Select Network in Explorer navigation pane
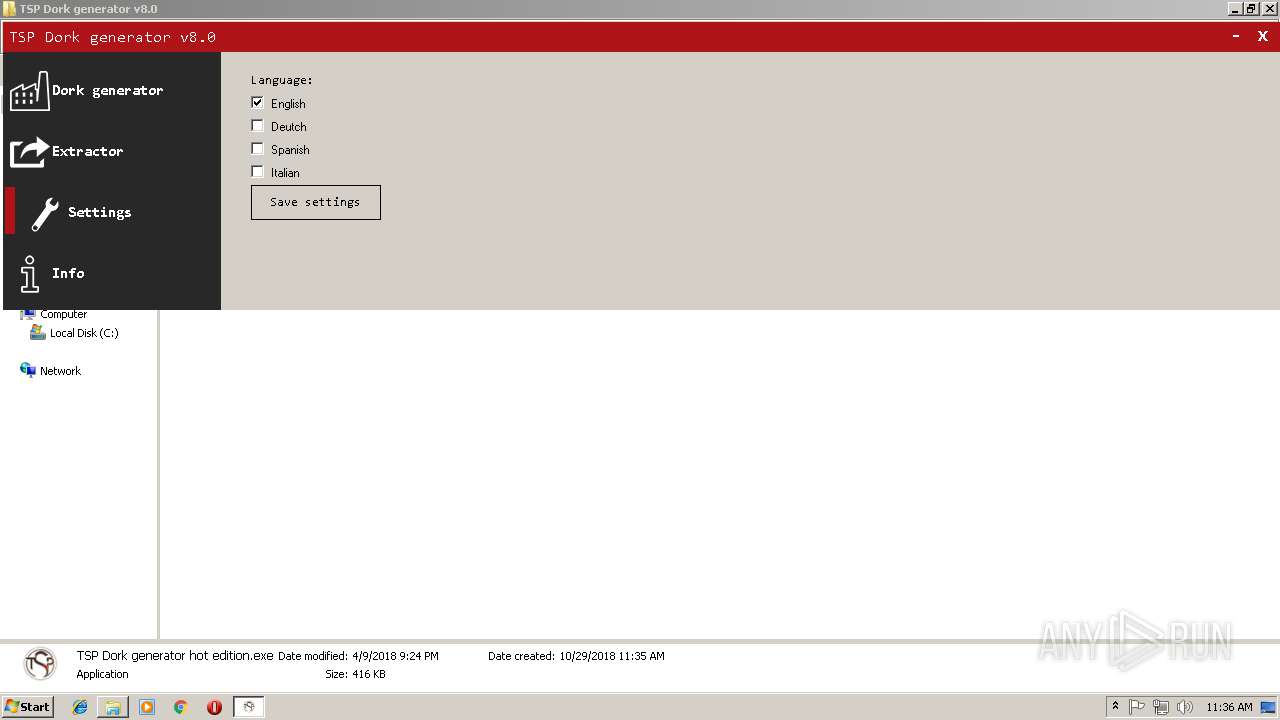The height and width of the screenshot is (720, 1280). (60, 371)
